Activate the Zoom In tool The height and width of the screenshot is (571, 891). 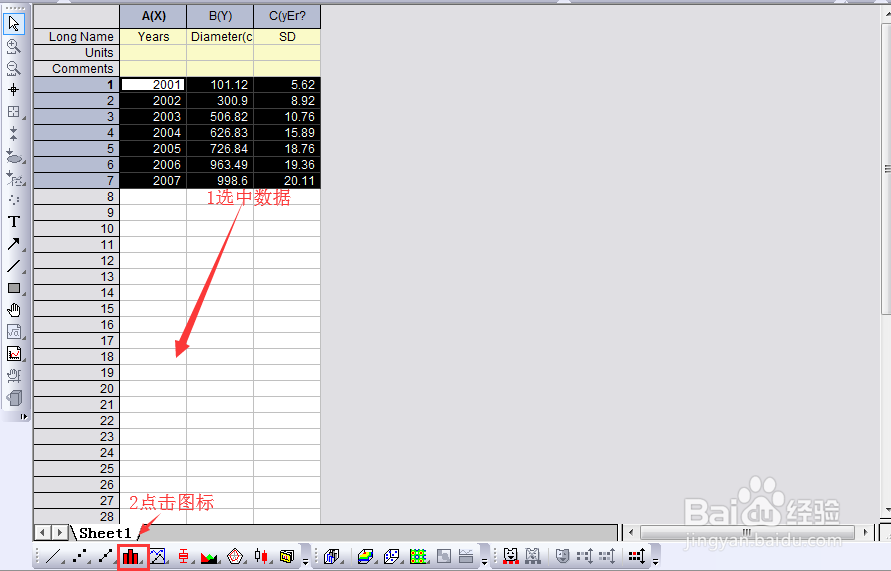coord(14,46)
